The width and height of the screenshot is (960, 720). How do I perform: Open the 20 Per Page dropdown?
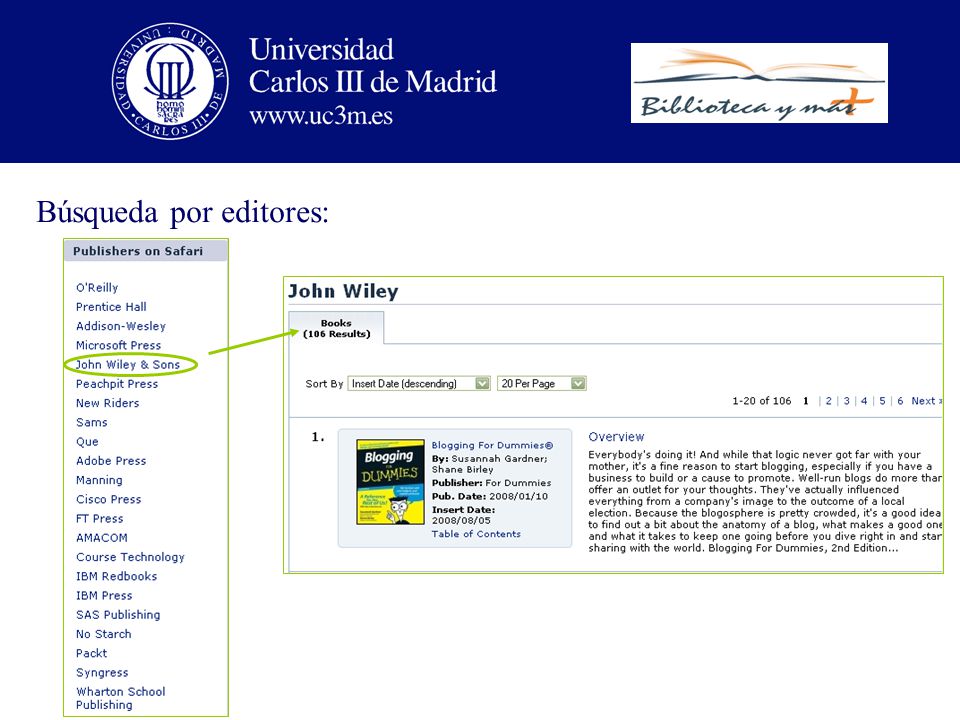(x=542, y=383)
